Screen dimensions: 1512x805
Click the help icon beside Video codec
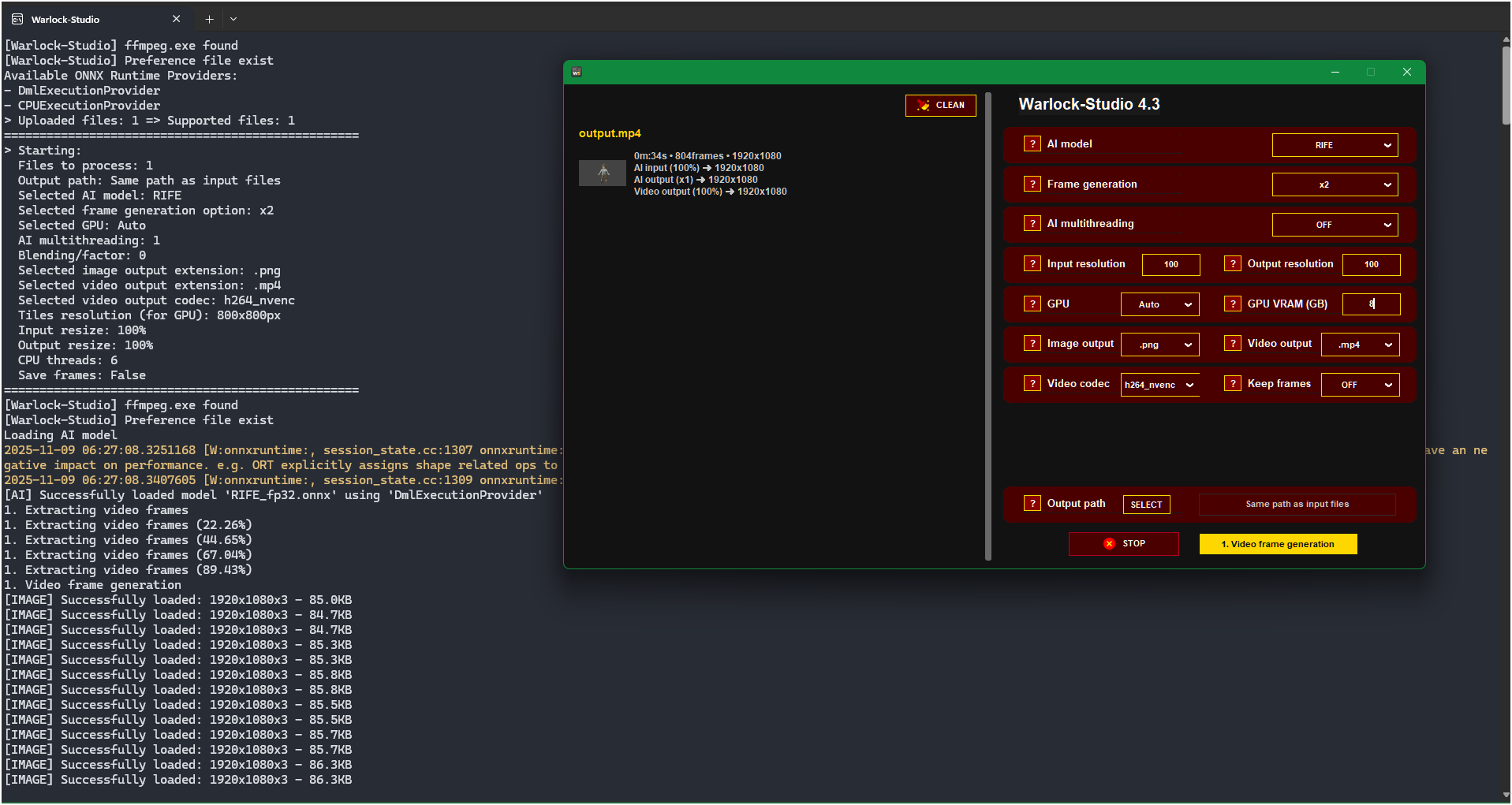click(x=1032, y=383)
